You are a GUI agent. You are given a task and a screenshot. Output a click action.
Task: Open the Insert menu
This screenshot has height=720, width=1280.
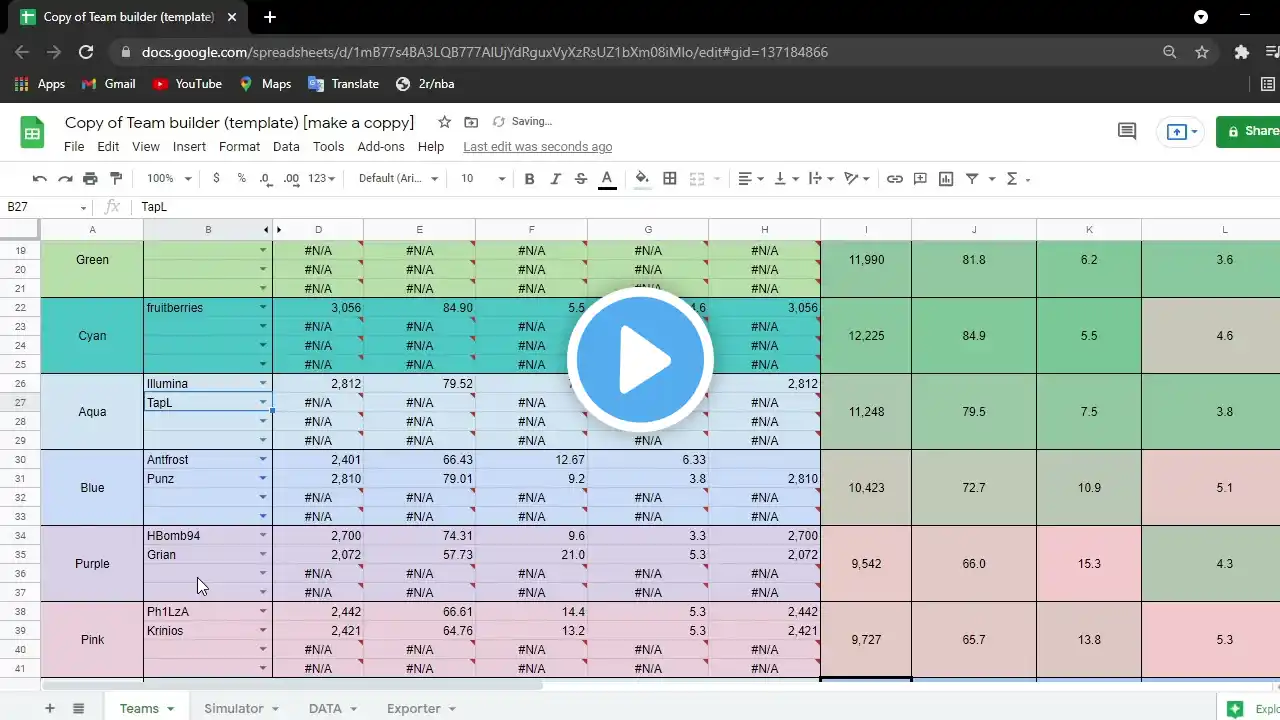pos(189,147)
